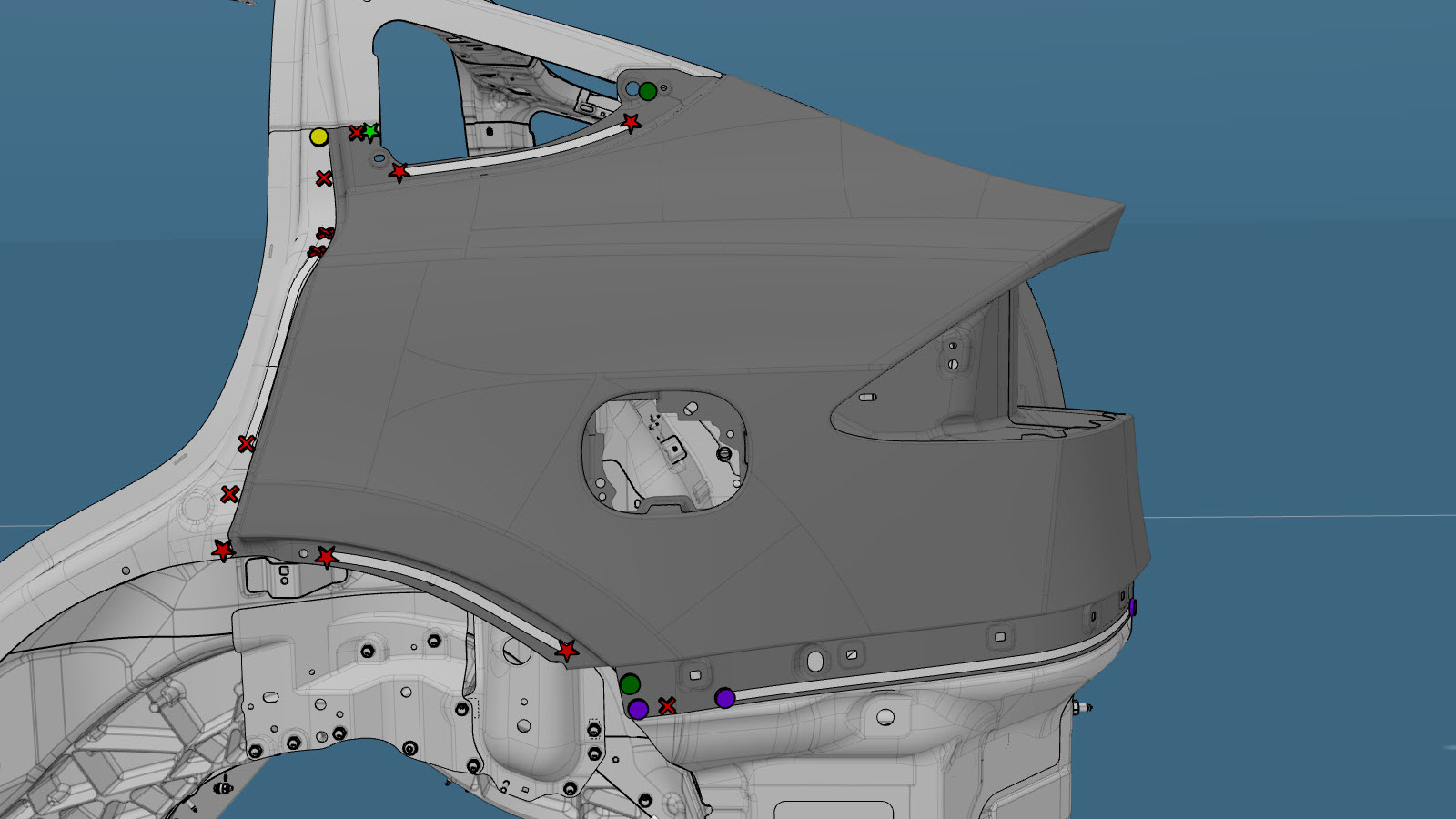Click the red X just below the yellow circle
Screen dimensions: 1456x819
click(323, 178)
